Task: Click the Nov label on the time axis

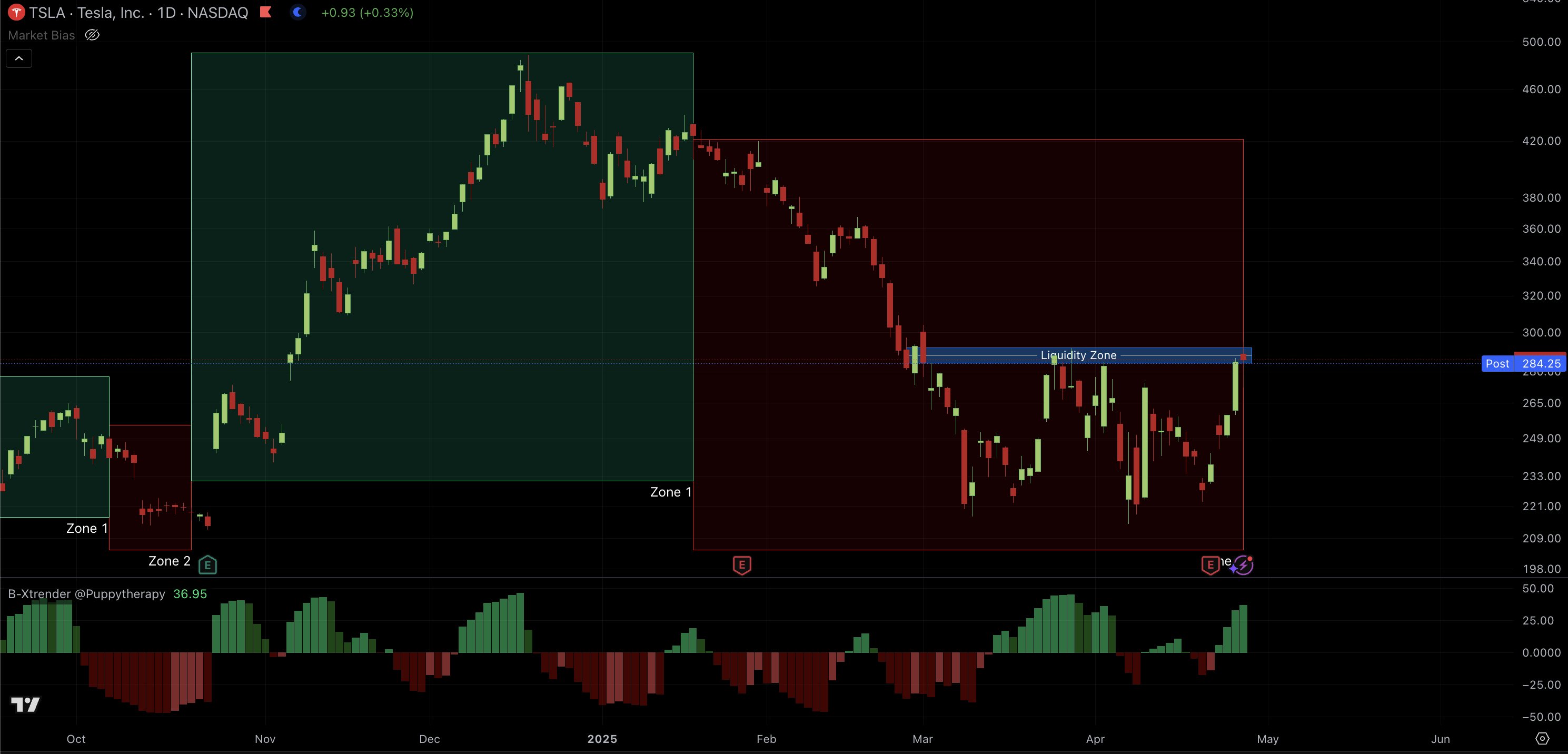Action: point(265,739)
